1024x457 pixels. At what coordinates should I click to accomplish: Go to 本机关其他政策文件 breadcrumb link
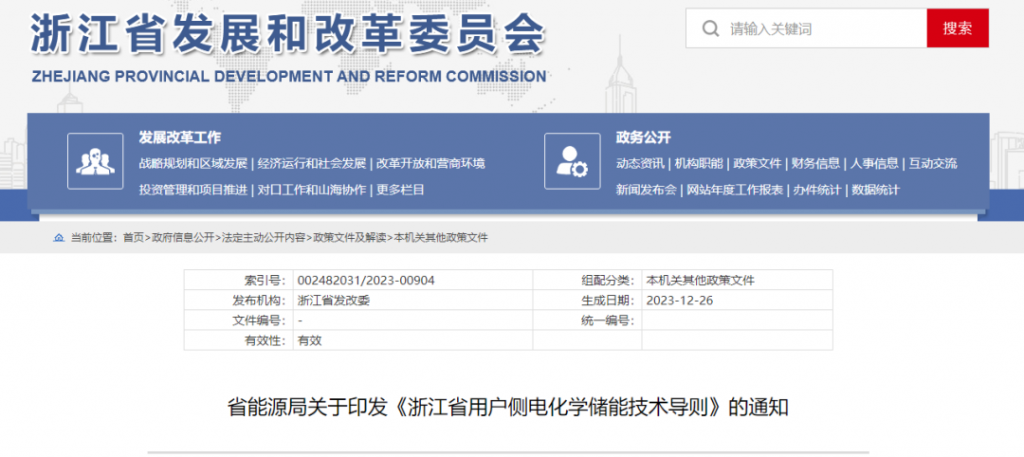tap(441, 238)
